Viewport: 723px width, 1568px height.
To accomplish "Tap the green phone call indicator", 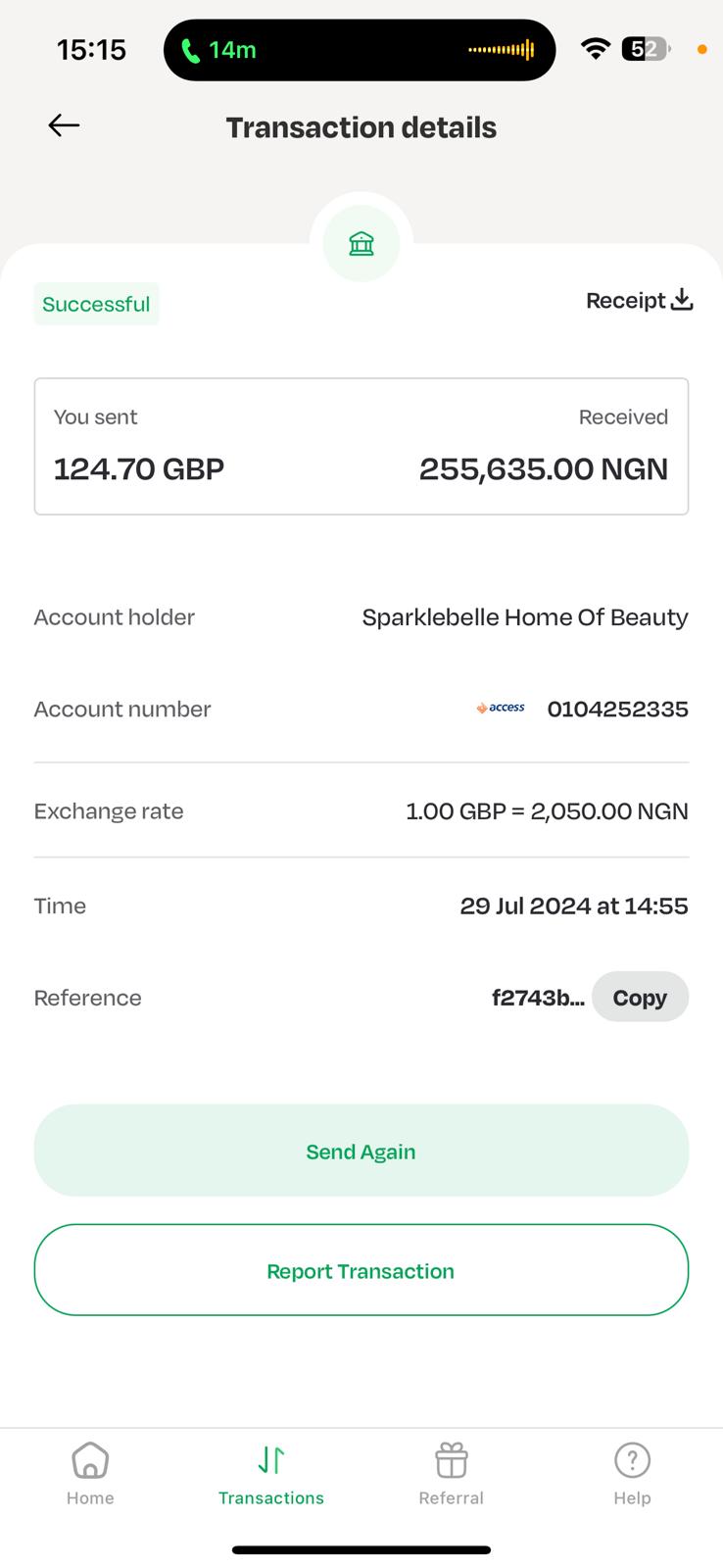I will click(219, 50).
